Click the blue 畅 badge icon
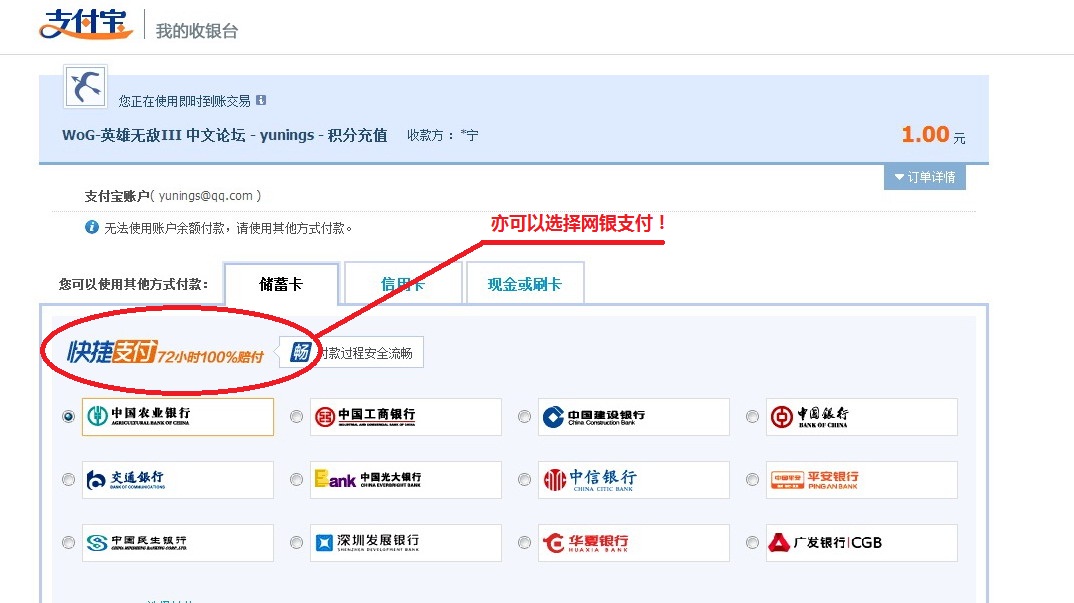This screenshot has width=1074, height=603. 301,352
